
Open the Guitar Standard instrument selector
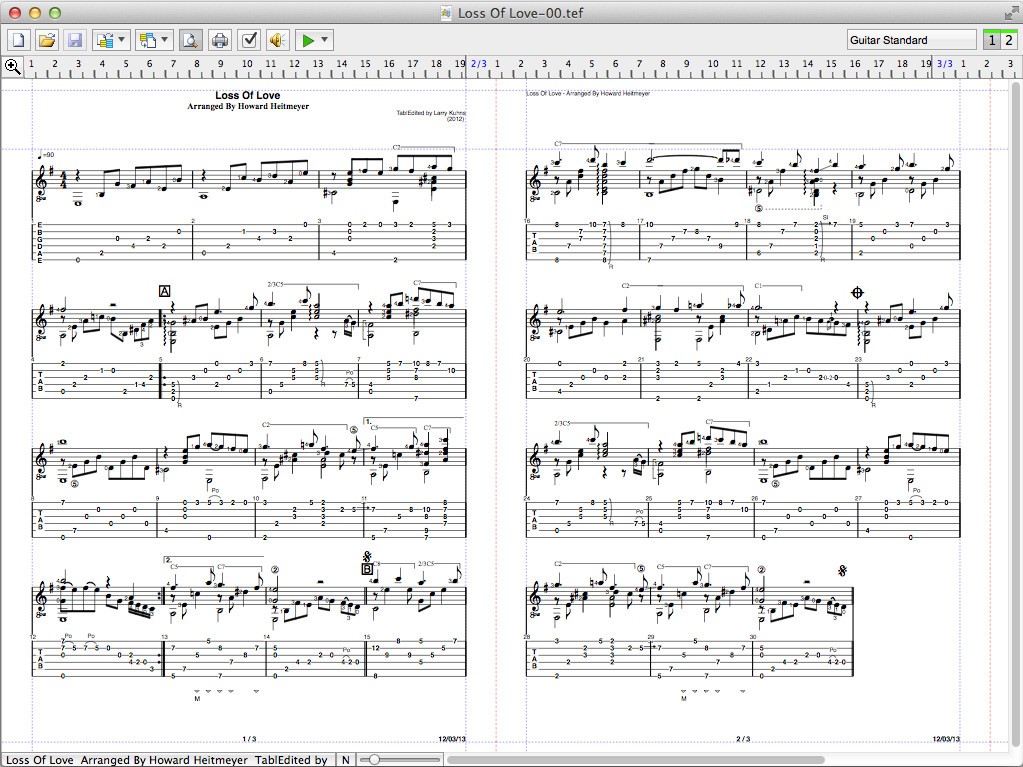click(x=911, y=40)
